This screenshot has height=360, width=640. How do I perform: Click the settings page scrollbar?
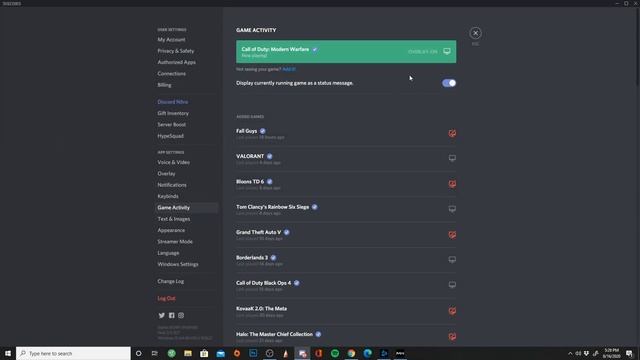pos(637,46)
